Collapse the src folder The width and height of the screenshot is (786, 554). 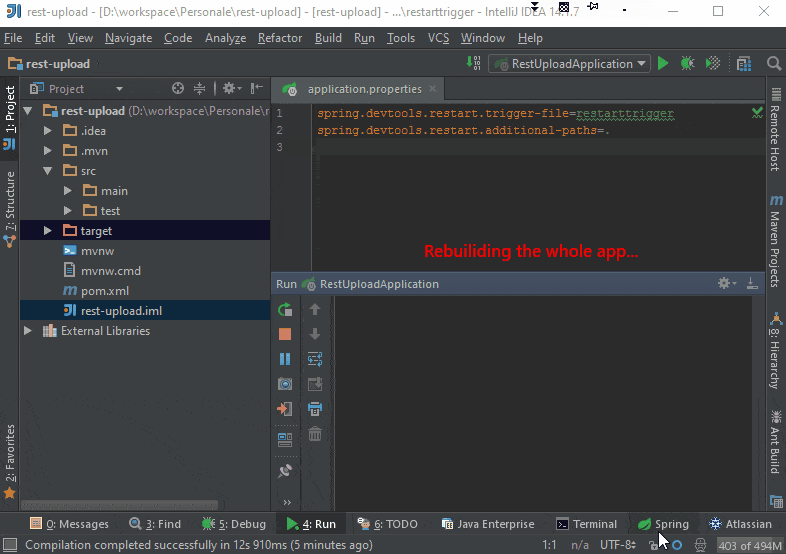tap(48, 171)
